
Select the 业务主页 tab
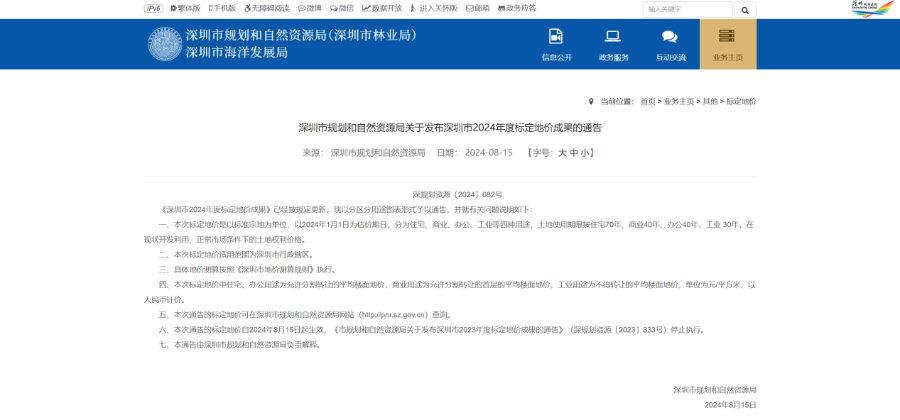click(x=727, y=45)
